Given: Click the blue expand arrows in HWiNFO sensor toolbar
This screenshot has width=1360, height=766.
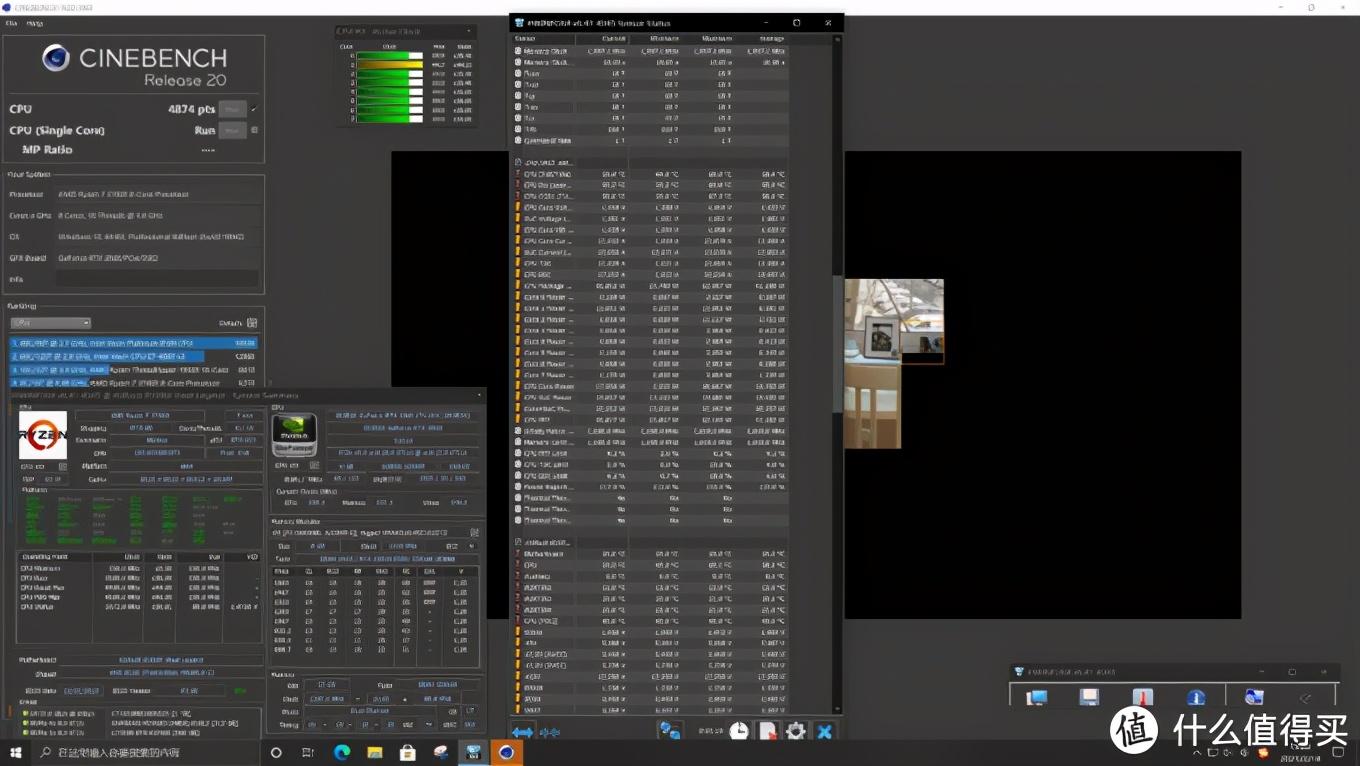Looking at the screenshot, I should [x=522, y=732].
